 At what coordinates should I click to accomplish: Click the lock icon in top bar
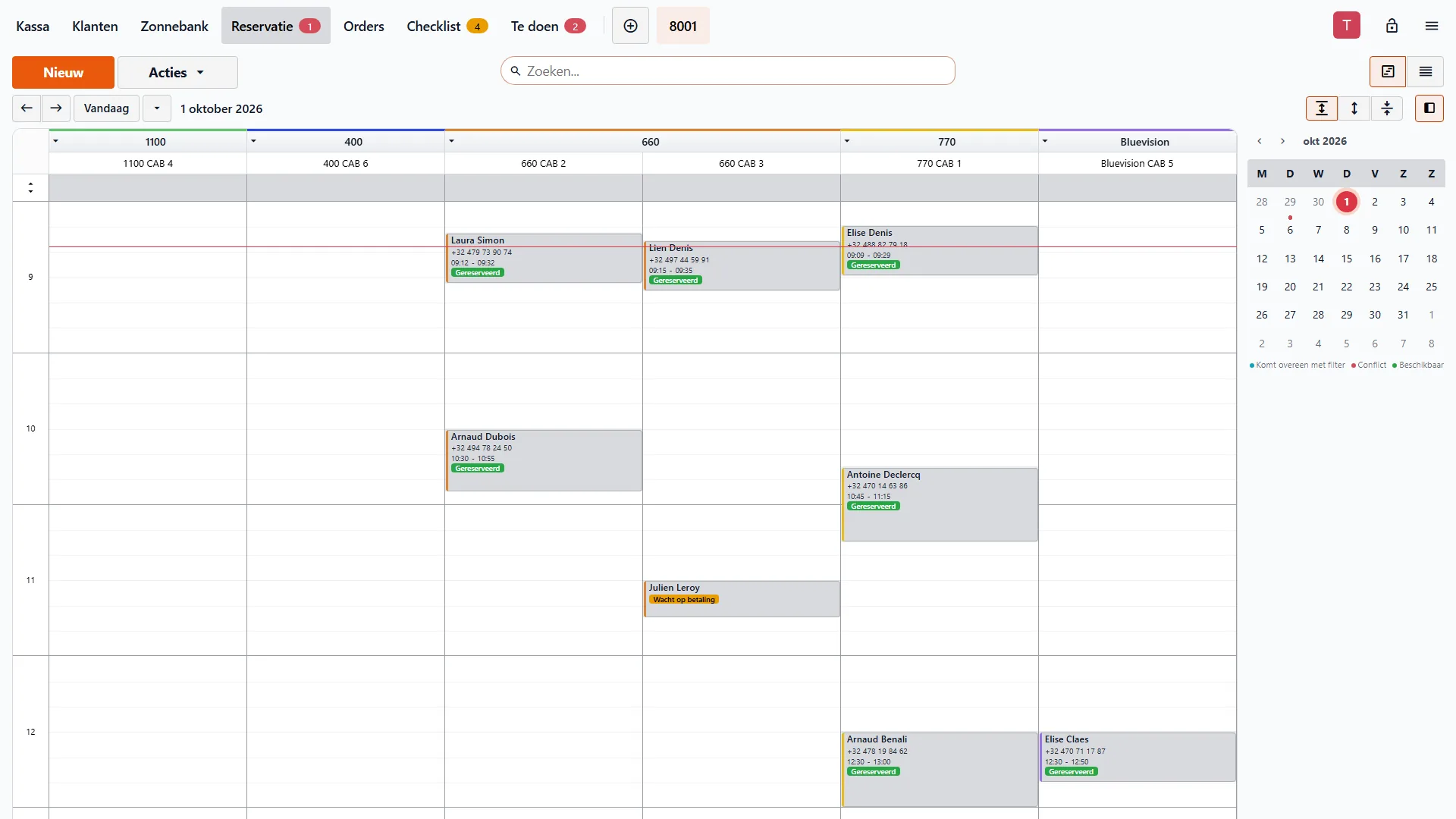click(x=1392, y=26)
